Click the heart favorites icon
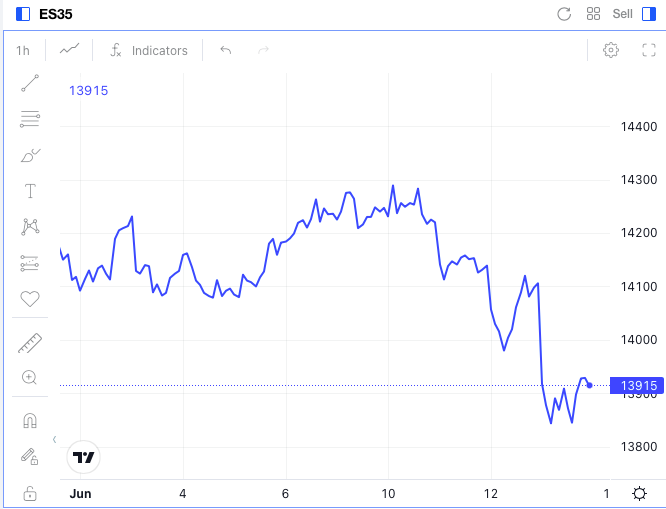 coord(30,299)
